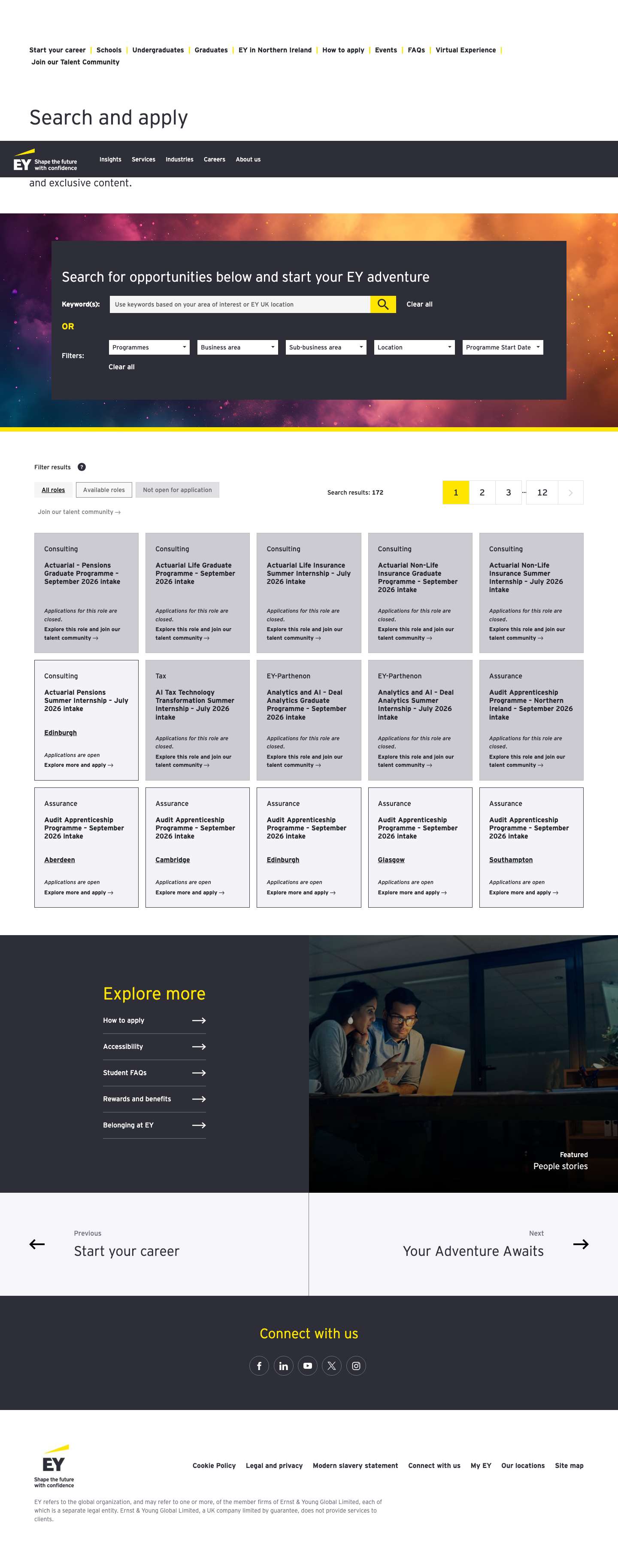Open Join our Talent Community top link

click(x=76, y=62)
